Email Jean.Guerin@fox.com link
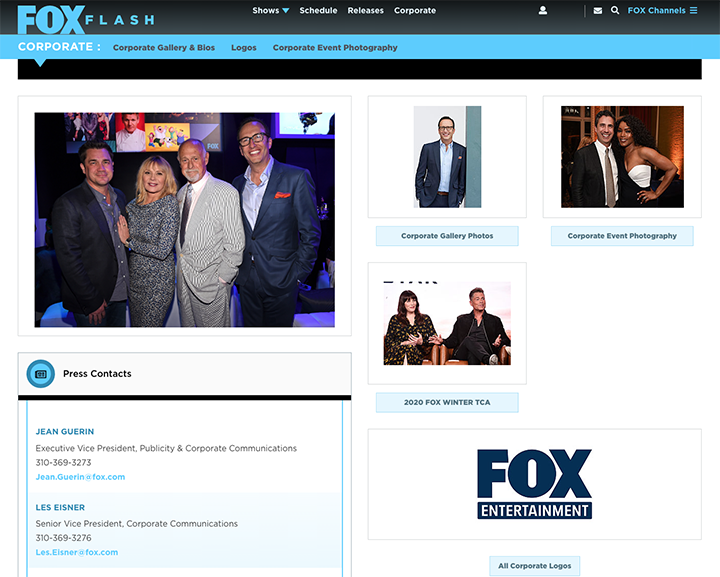The width and height of the screenshot is (720, 577). pyautogui.click(x=80, y=477)
